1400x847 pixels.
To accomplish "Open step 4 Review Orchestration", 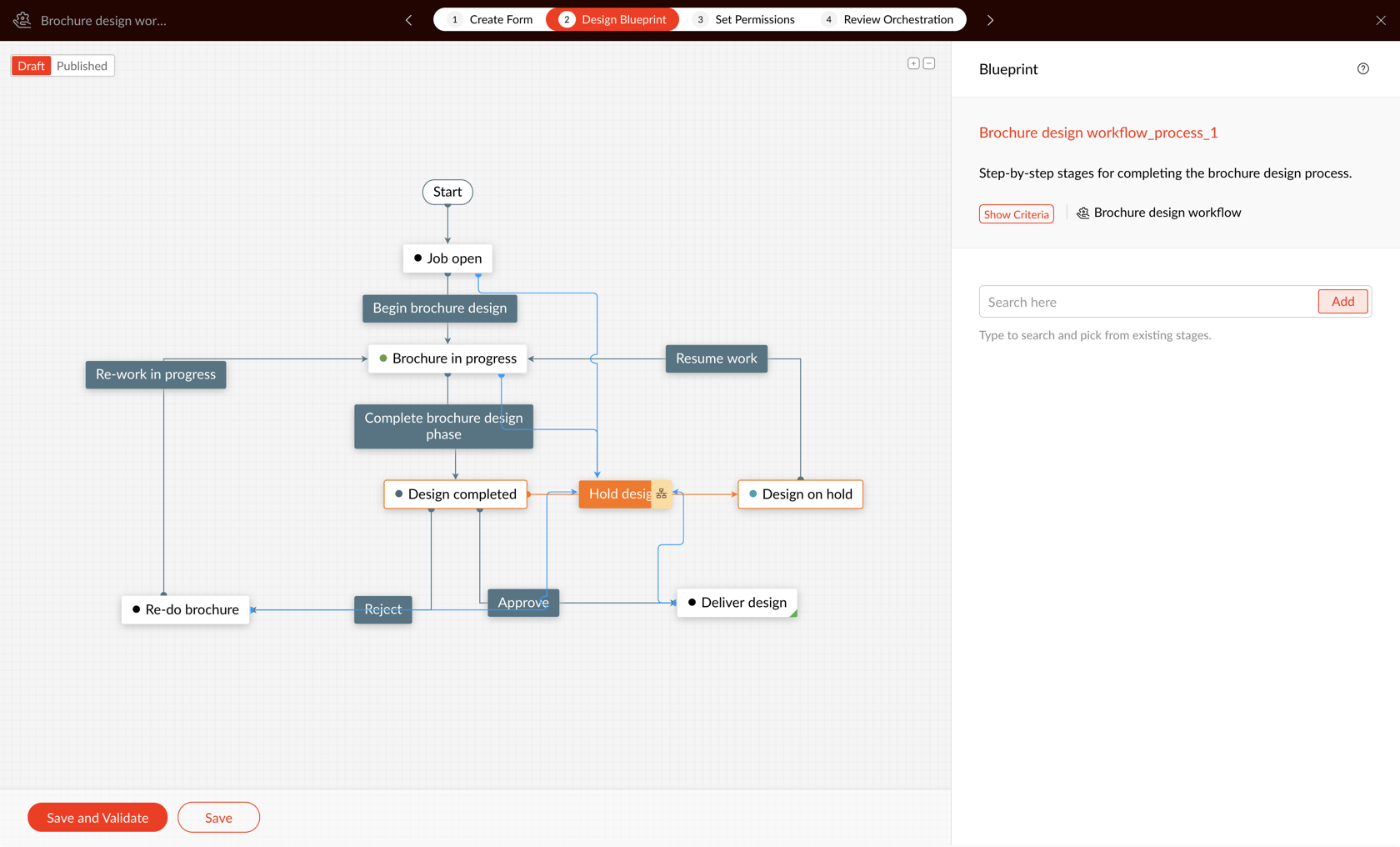I will pyautogui.click(x=888, y=19).
